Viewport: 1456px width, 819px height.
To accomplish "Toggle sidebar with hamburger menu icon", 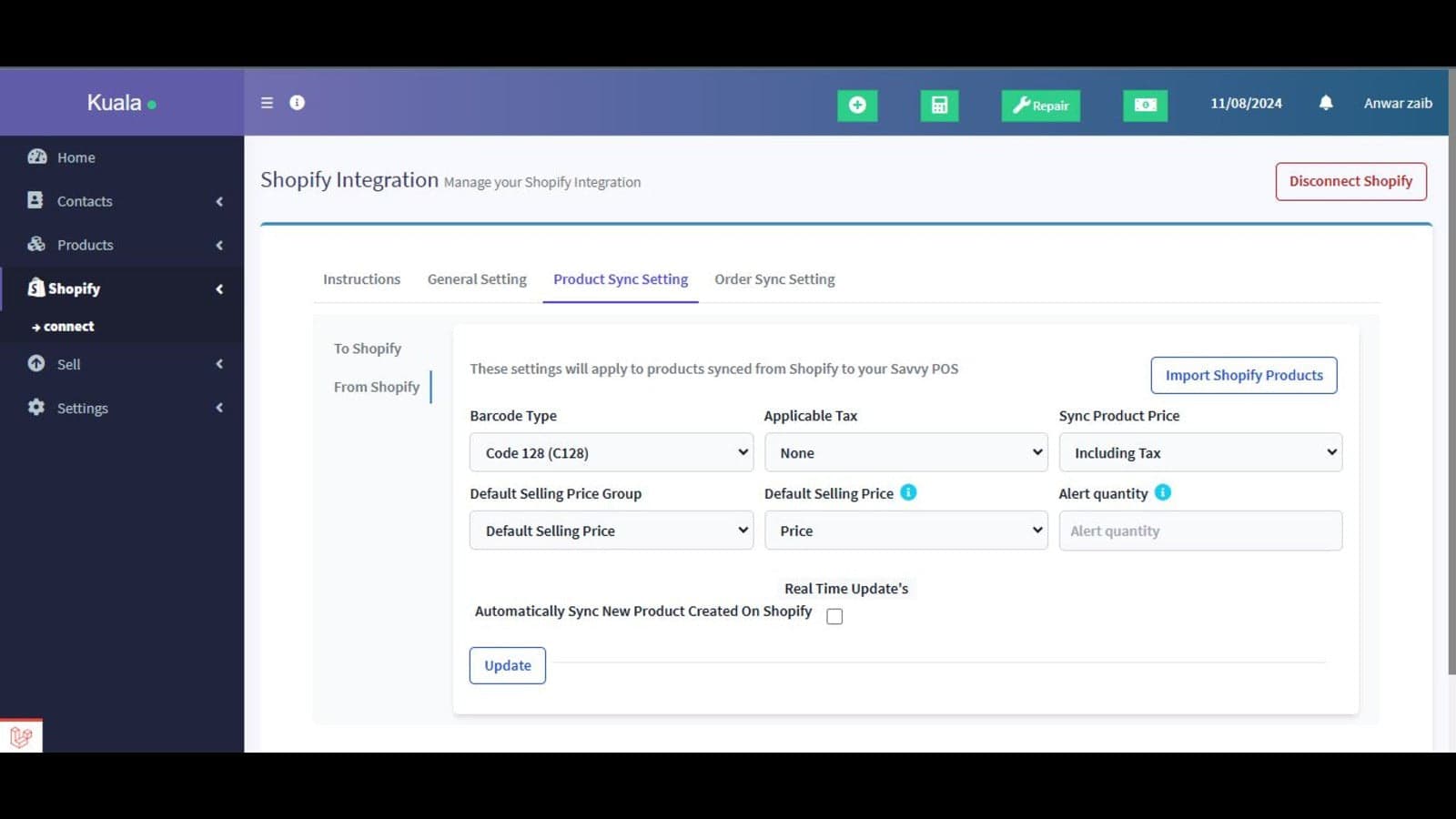I will [267, 103].
